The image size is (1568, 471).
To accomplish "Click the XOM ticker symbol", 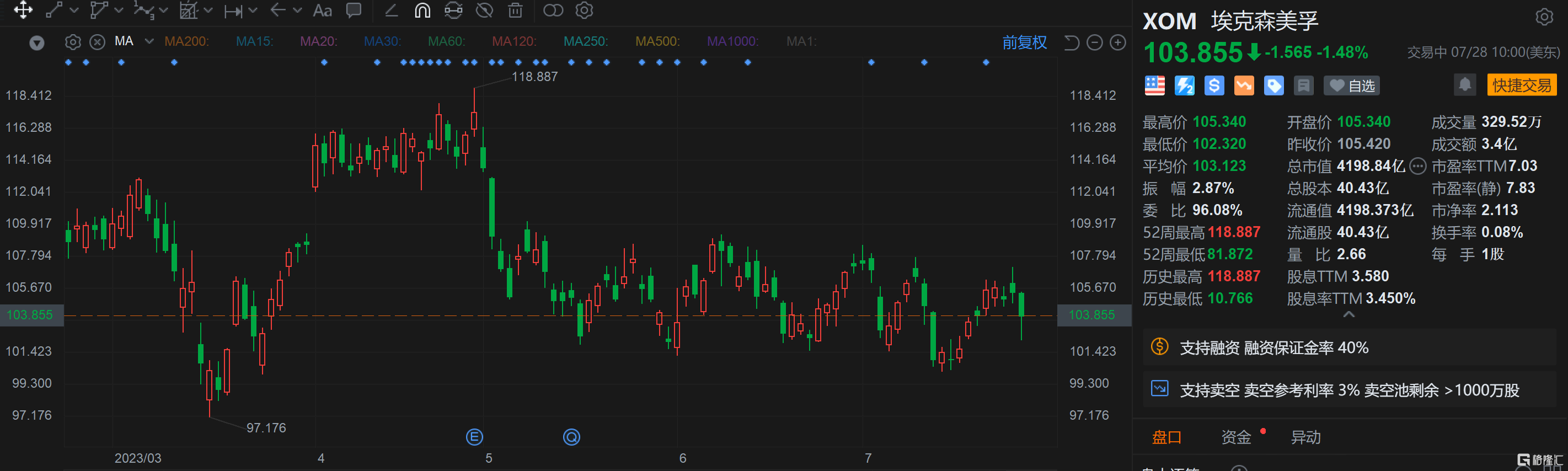I will [x=1169, y=22].
